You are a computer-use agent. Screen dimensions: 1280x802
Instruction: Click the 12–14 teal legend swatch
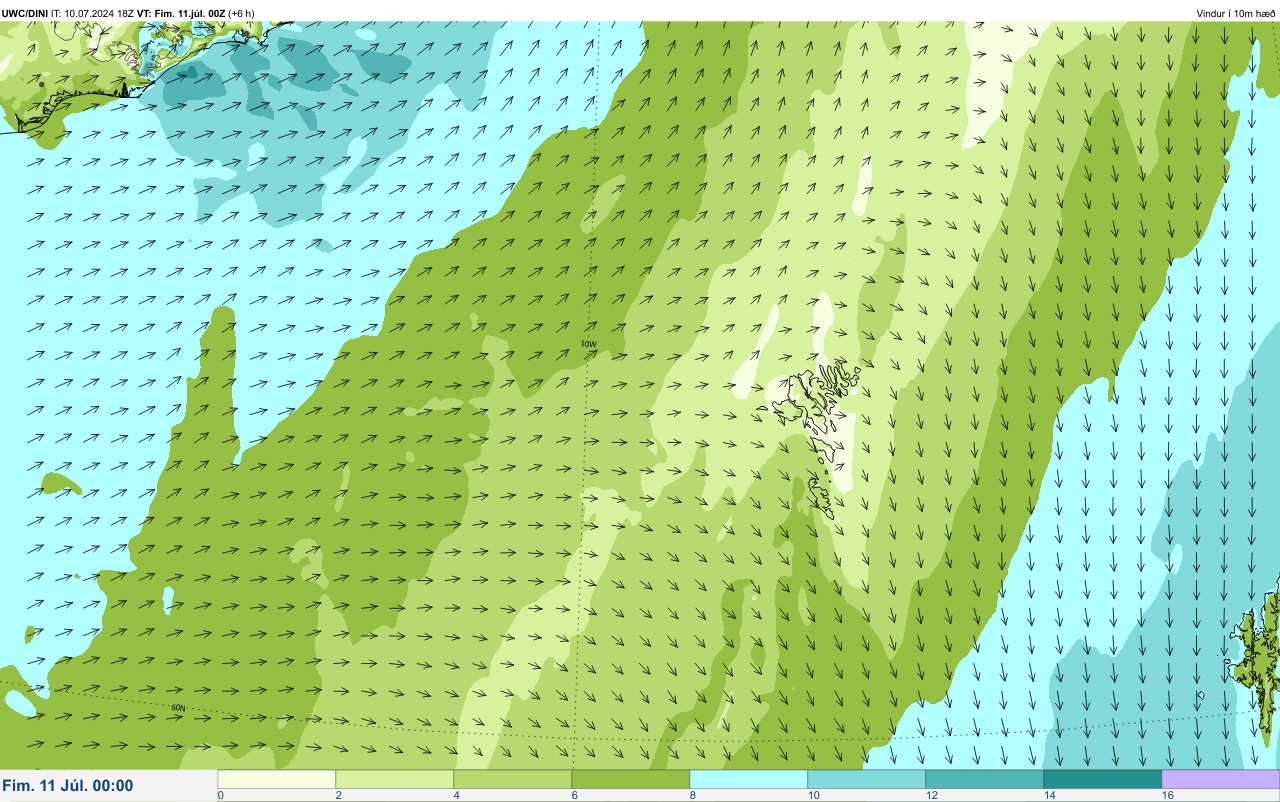(985, 779)
